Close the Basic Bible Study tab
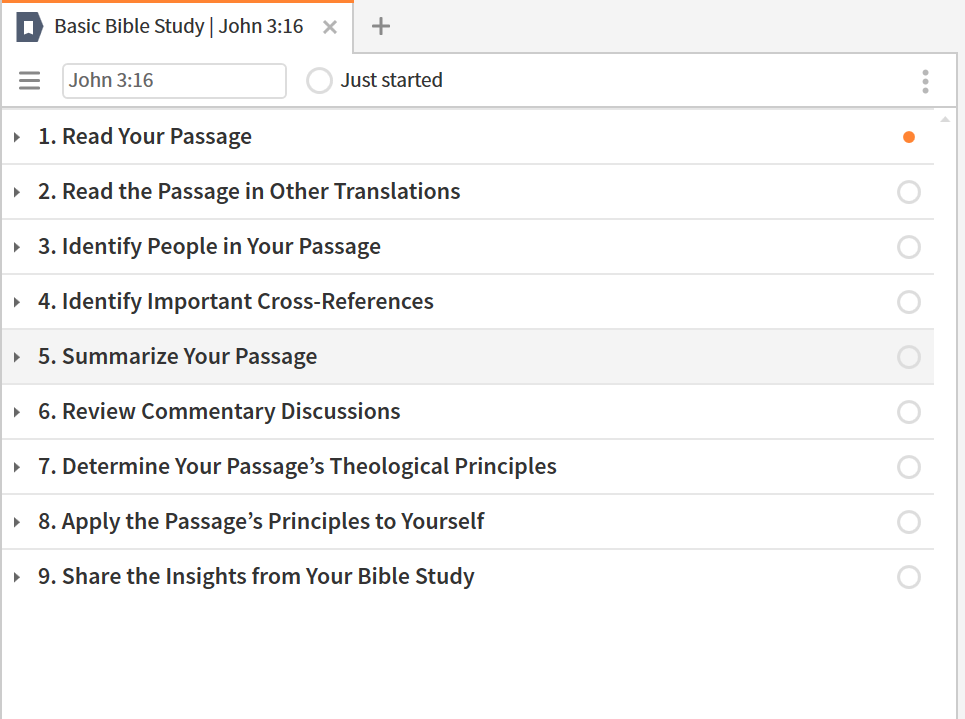This screenshot has width=965, height=719. coord(330,27)
